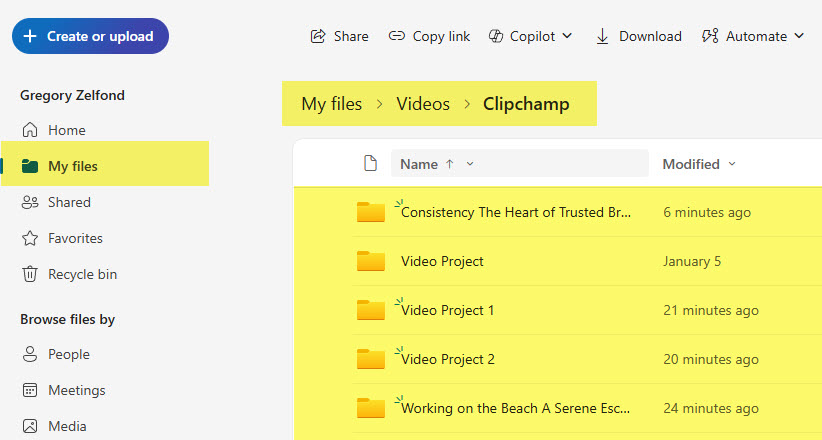Click the Home house icon

[x=30, y=130]
